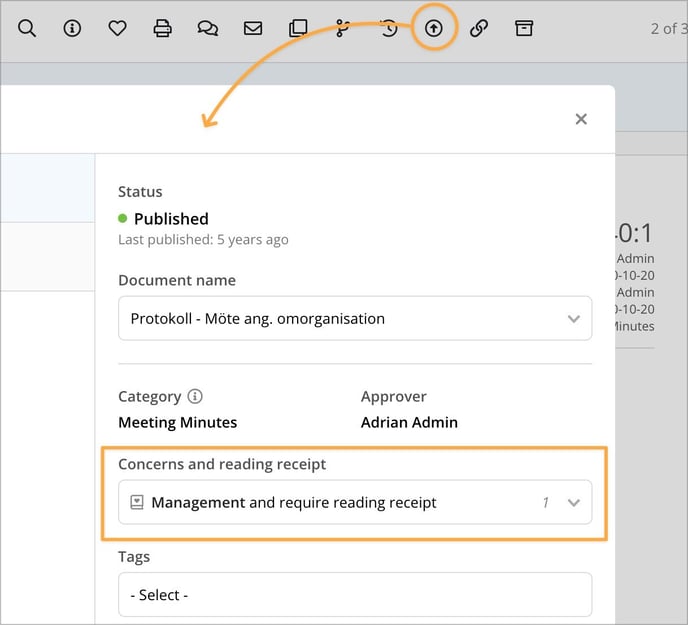Click the '2 of 3' page counter
Screen dimensions: 688x625
click(669, 29)
